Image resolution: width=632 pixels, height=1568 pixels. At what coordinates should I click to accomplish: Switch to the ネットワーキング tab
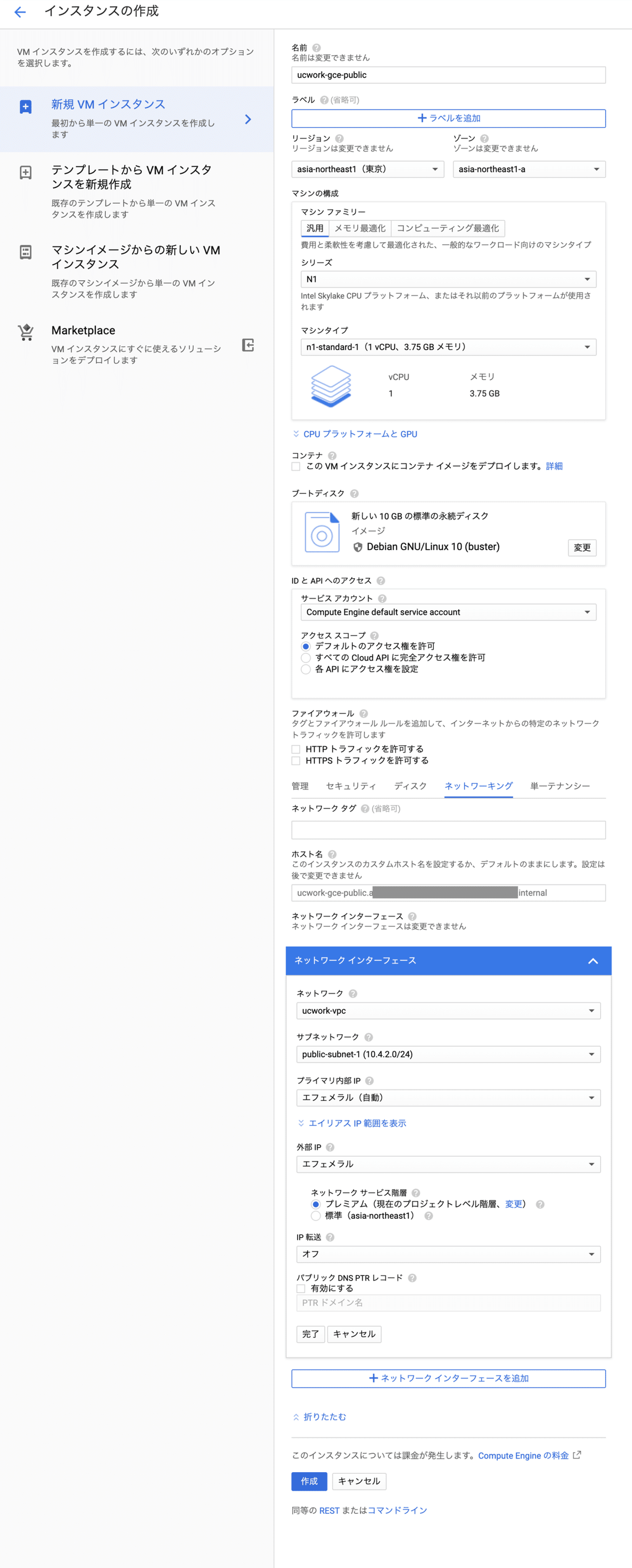click(479, 787)
